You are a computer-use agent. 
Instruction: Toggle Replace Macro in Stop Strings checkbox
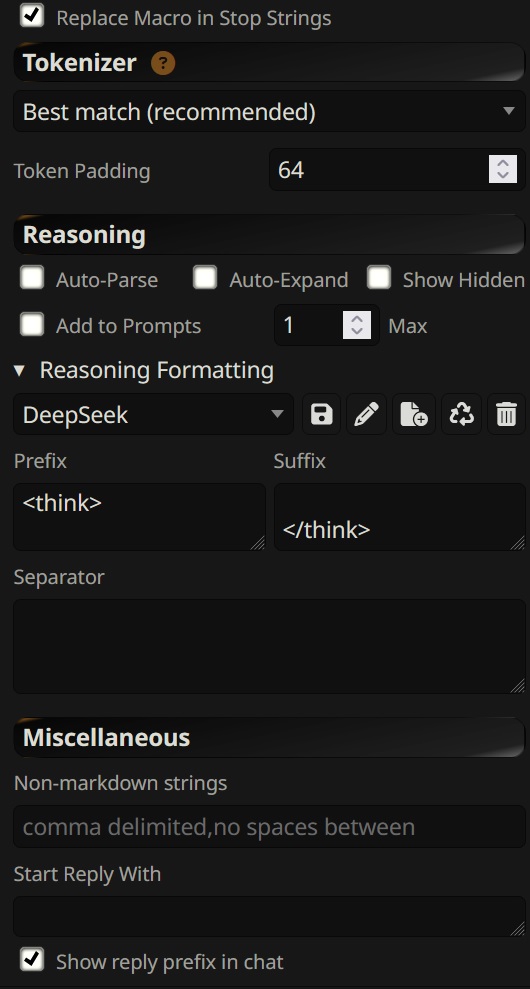point(32,15)
